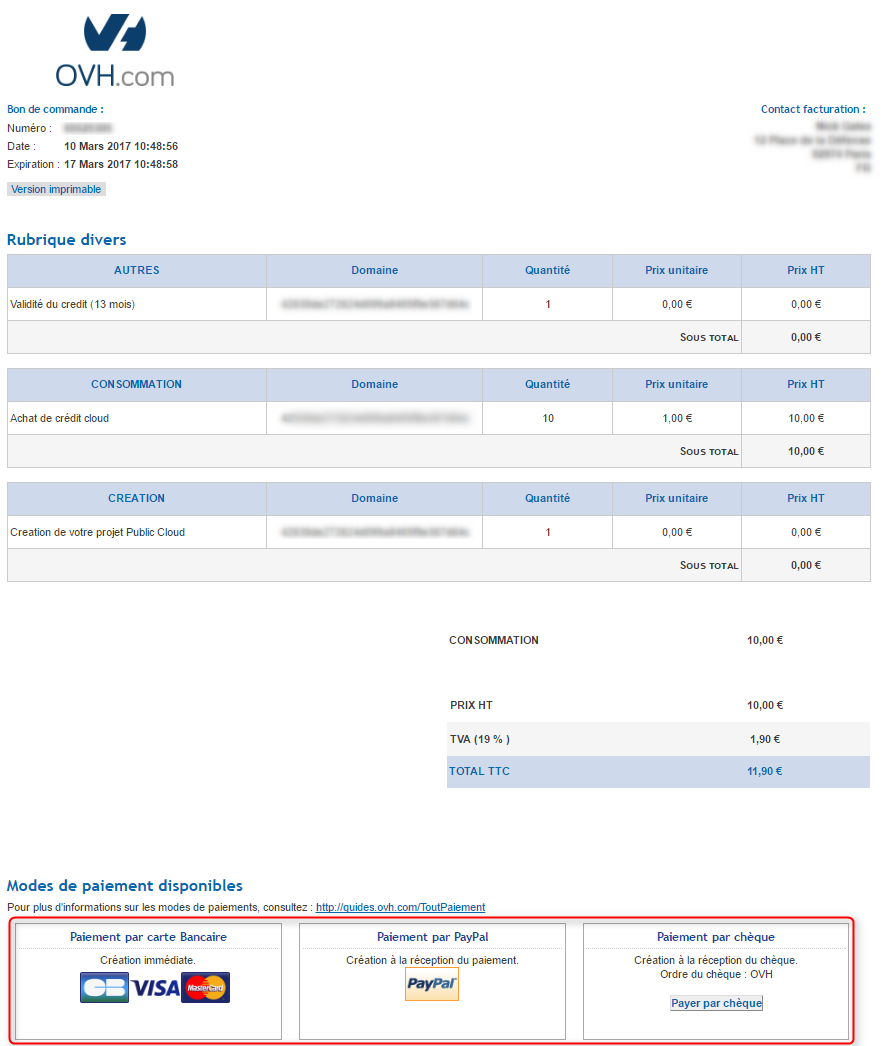Click the Contact facturation label

(x=813, y=109)
